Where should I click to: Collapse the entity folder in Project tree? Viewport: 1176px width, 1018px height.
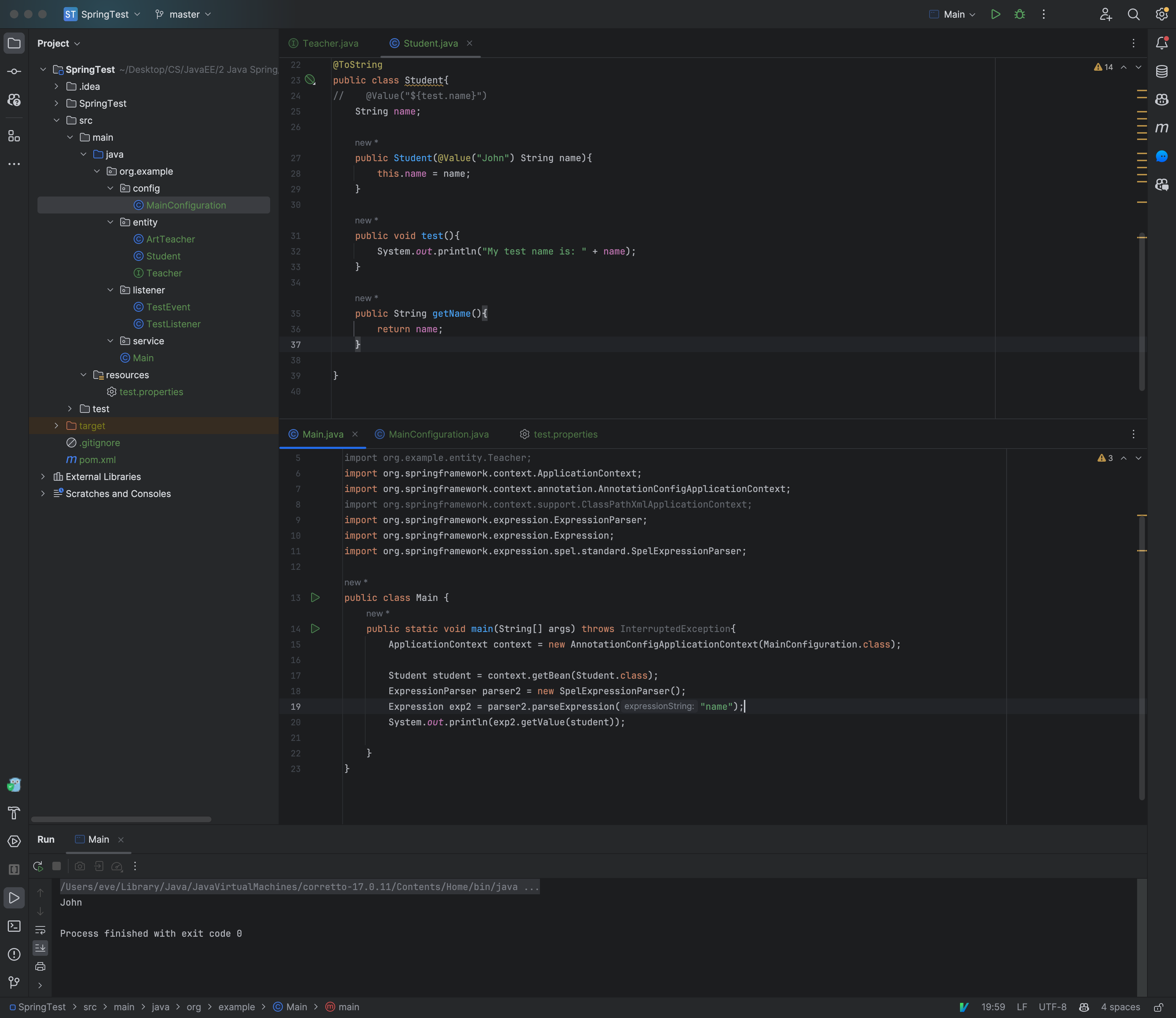click(111, 222)
